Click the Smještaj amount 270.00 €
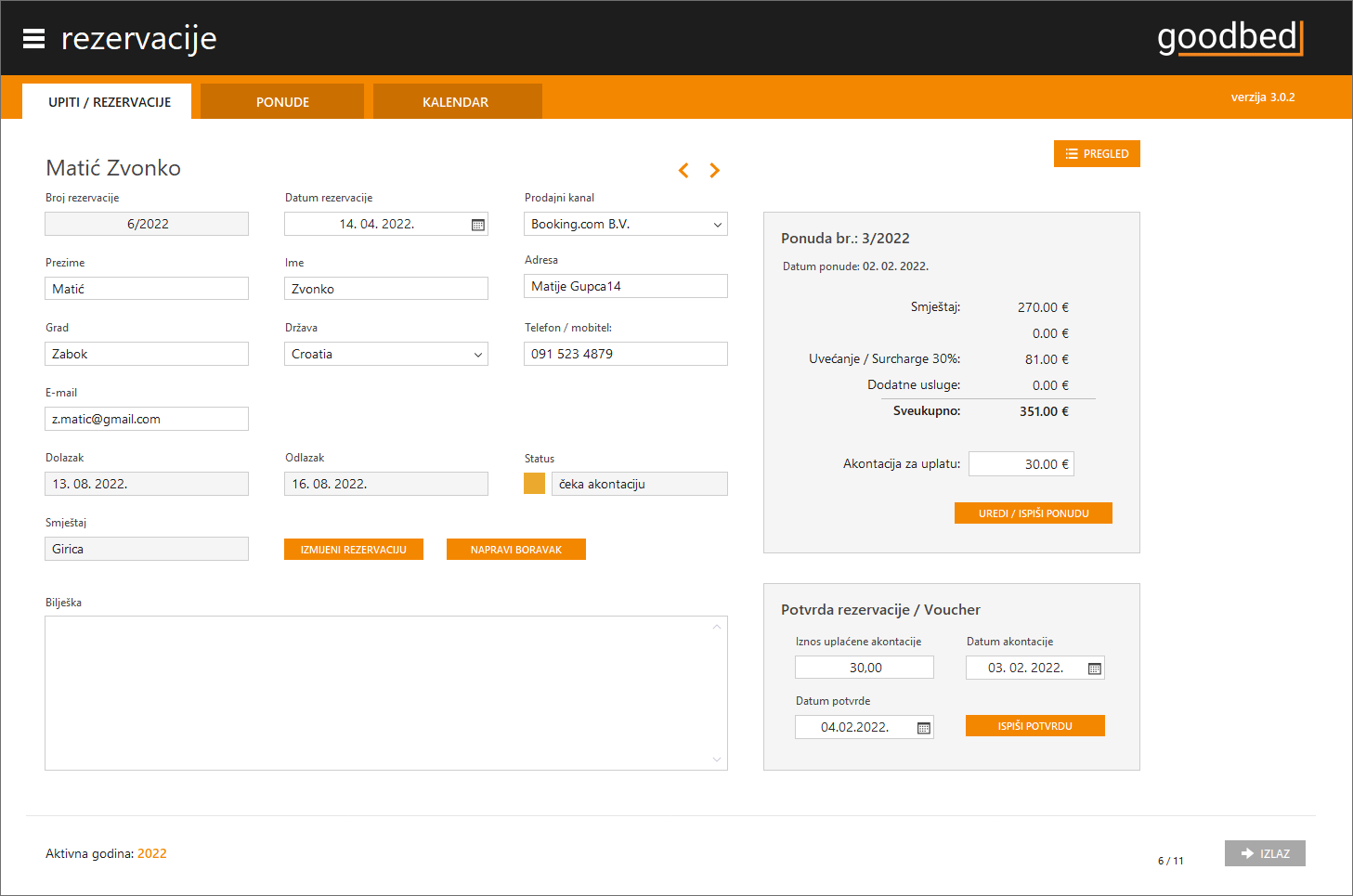The image size is (1353, 896). [x=1043, y=307]
